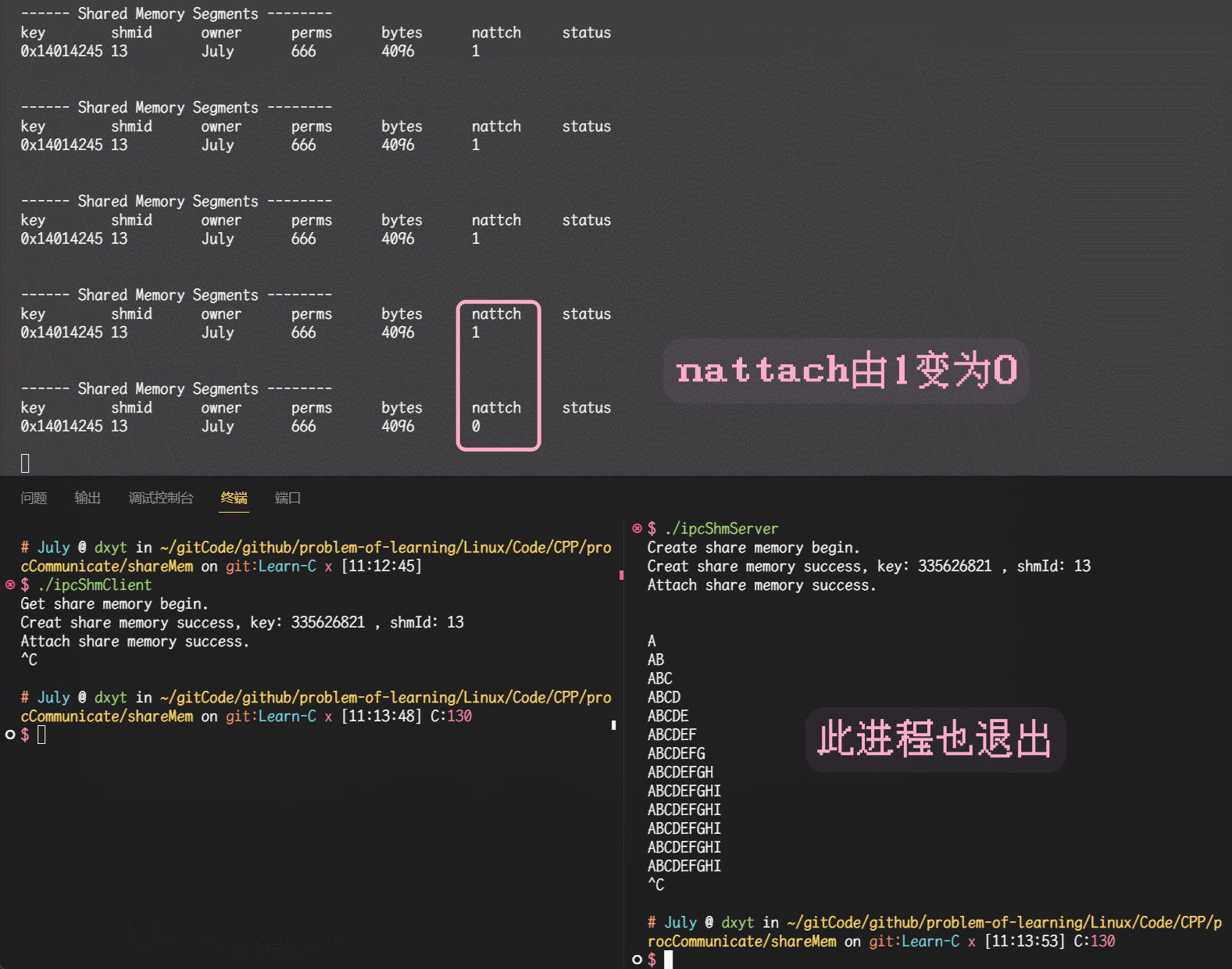
Task: Click the 'Get share memory begin.' line
Action: point(115,603)
